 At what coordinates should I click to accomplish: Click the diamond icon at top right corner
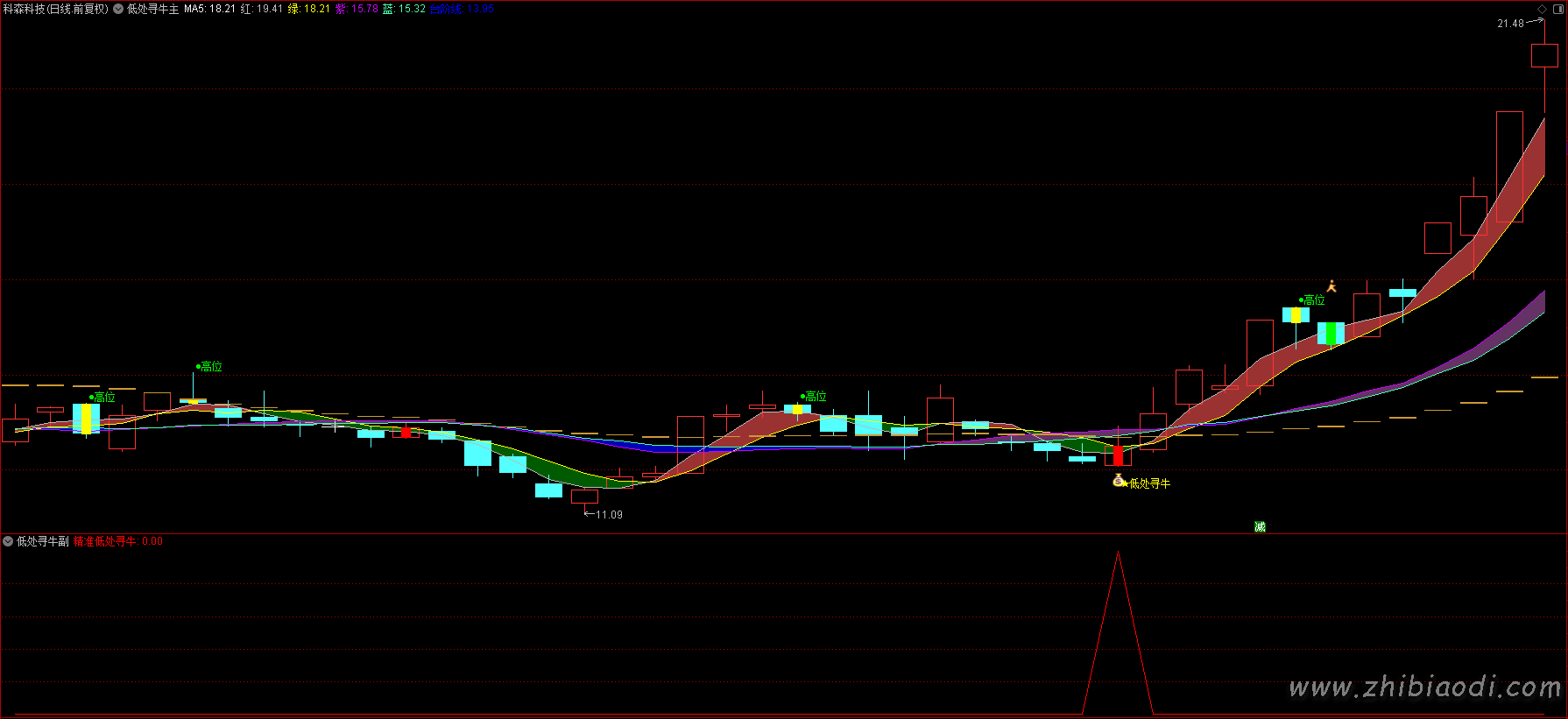pos(1542,9)
